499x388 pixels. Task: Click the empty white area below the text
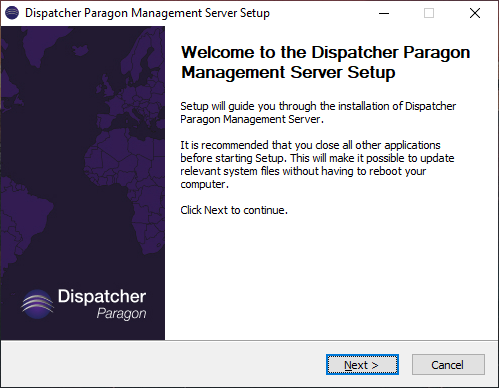pos(332,277)
